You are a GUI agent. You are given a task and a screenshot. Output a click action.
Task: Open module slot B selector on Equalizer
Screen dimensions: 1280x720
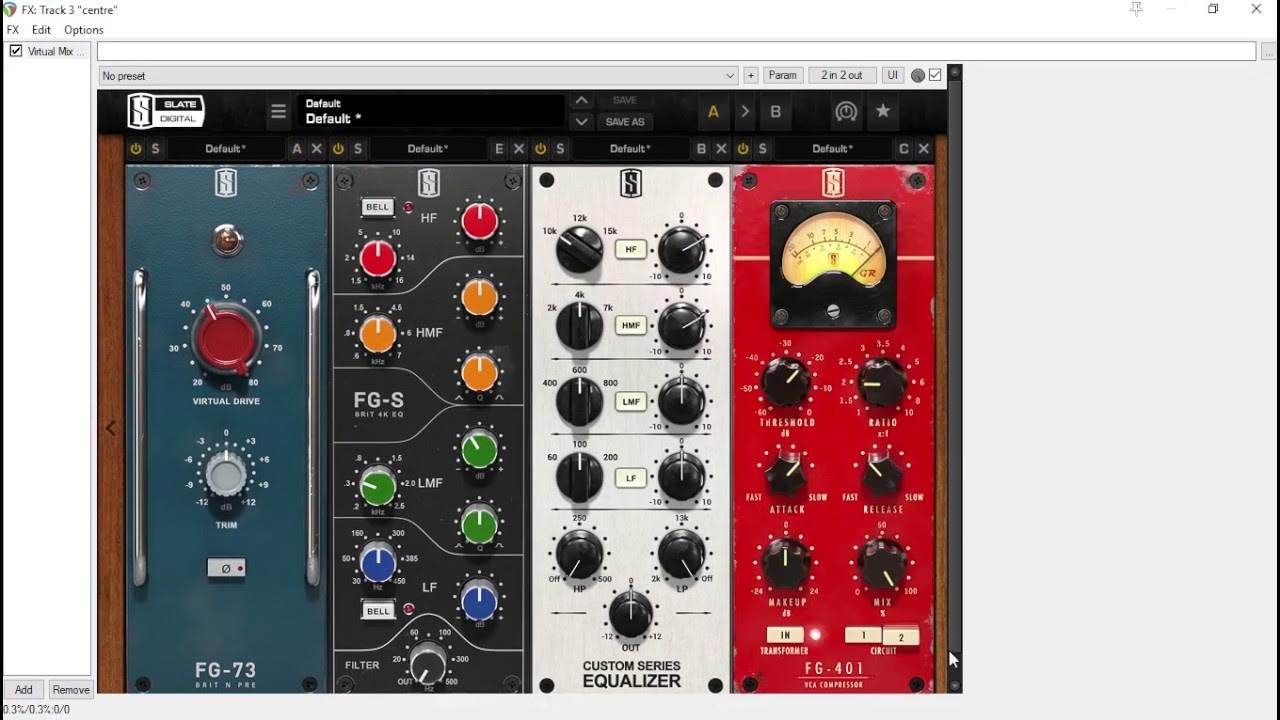701,149
